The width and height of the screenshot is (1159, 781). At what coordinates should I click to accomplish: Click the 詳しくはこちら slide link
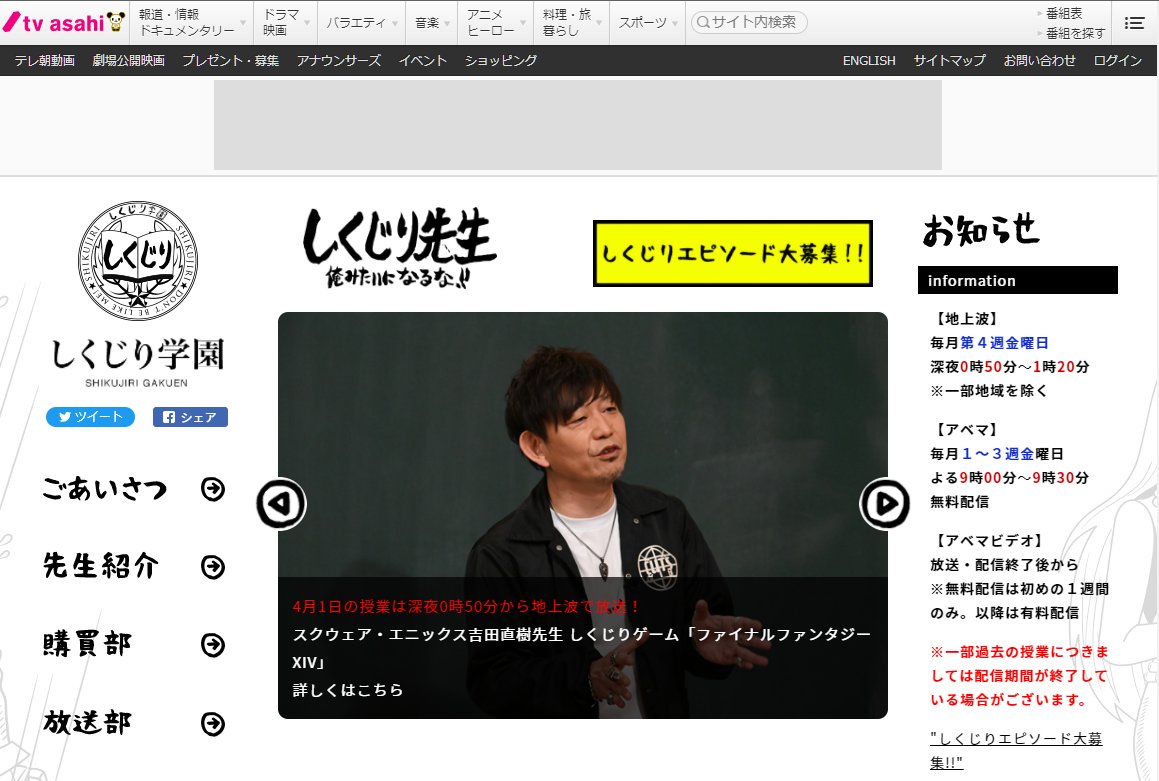pyautogui.click(x=348, y=690)
